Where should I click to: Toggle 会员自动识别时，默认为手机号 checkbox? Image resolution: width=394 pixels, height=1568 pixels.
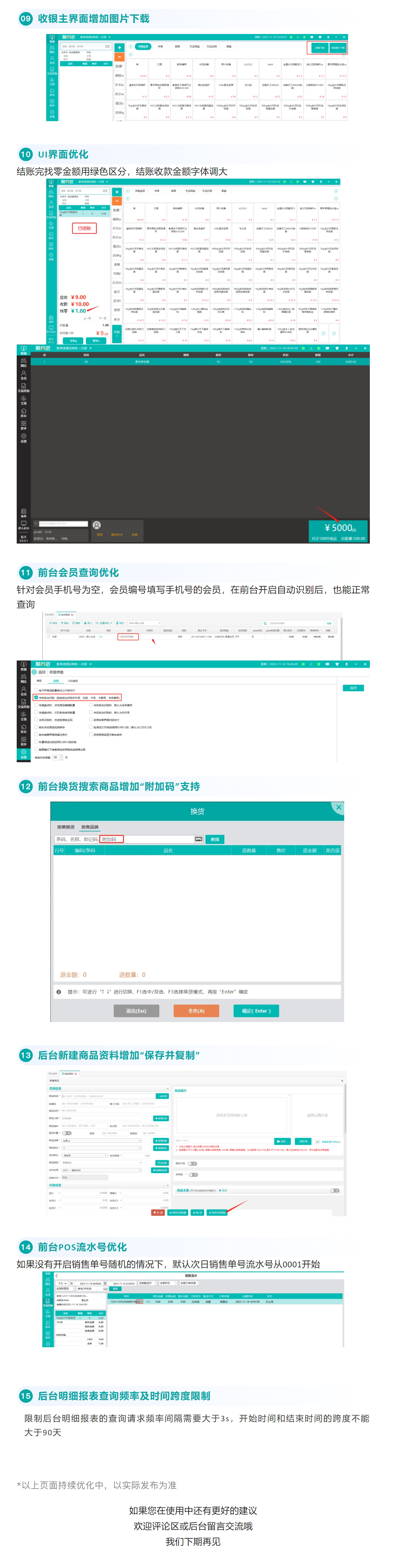[90, 713]
